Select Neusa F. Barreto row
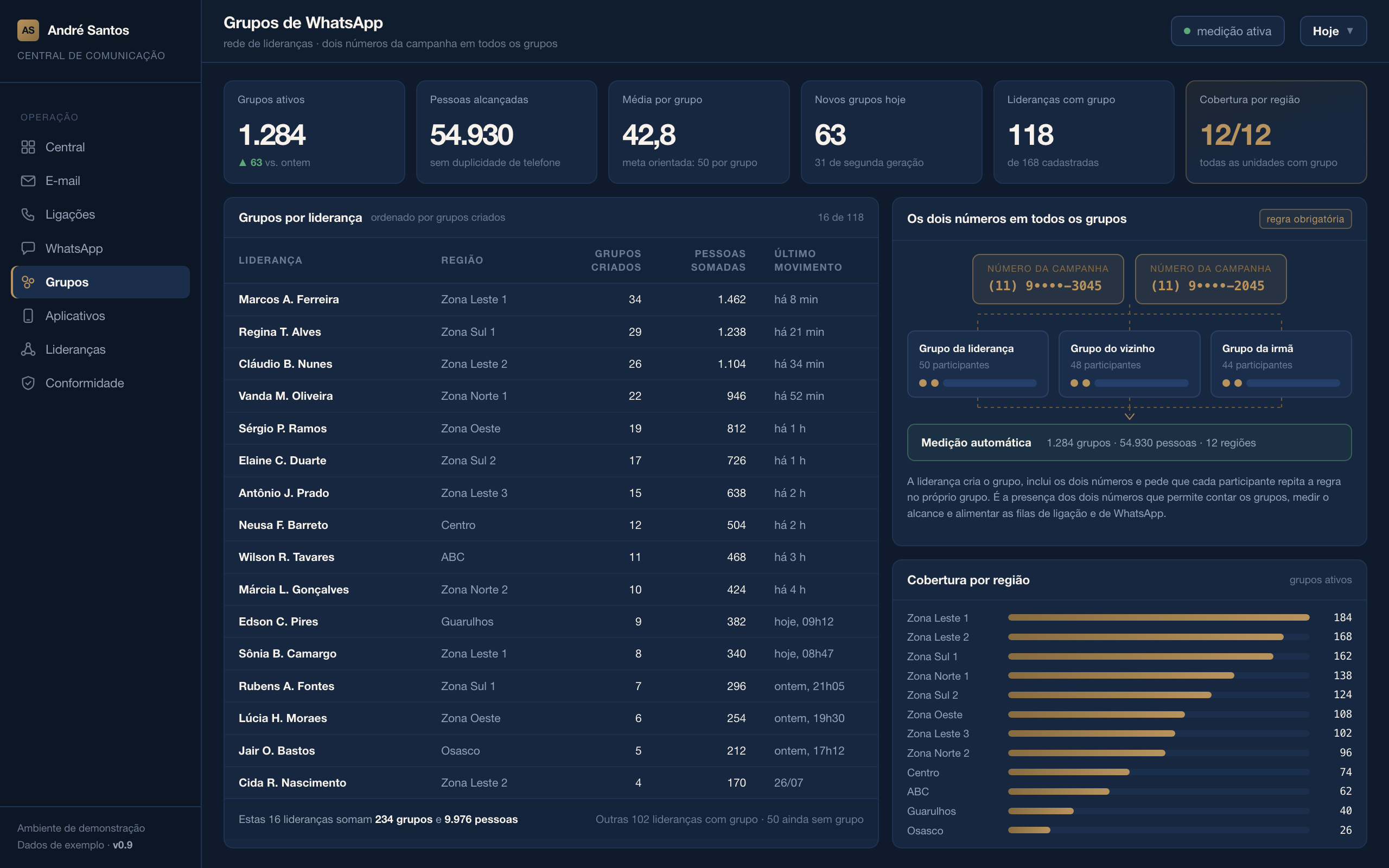Image resolution: width=1389 pixels, height=868 pixels. click(551, 525)
